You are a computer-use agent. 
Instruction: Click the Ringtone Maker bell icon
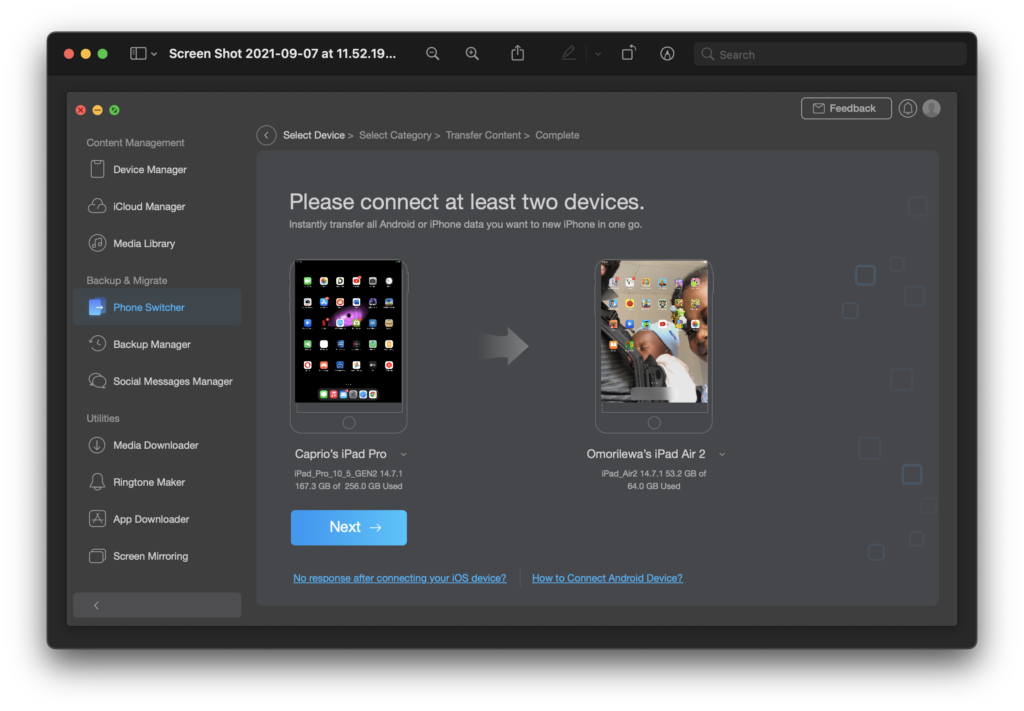(x=97, y=482)
